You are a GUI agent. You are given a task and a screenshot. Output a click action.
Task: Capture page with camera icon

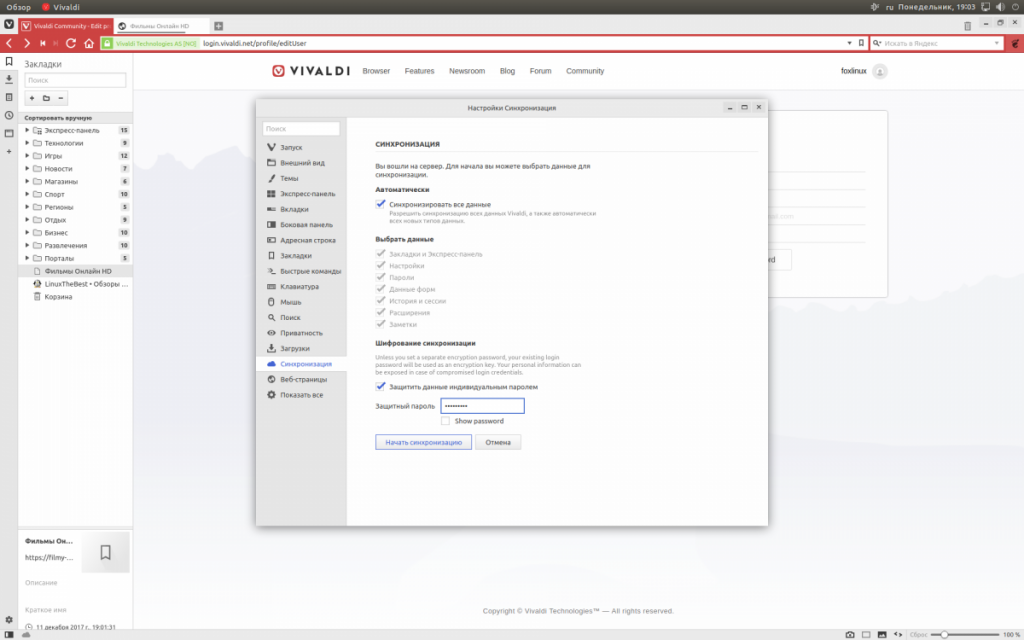pyautogui.click(x=850, y=634)
